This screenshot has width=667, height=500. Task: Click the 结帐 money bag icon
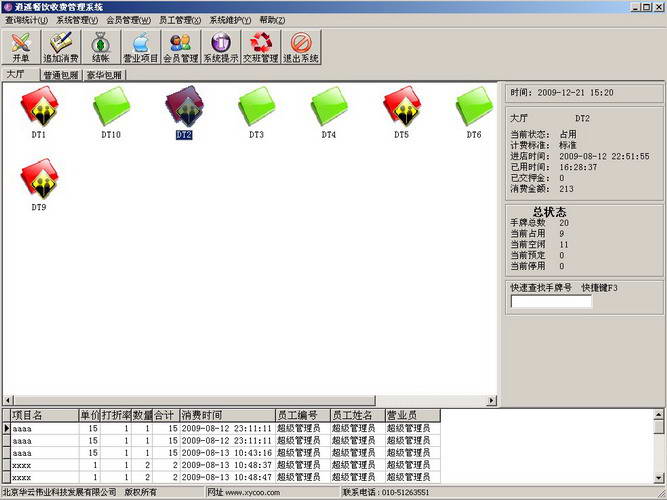(x=101, y=47)
